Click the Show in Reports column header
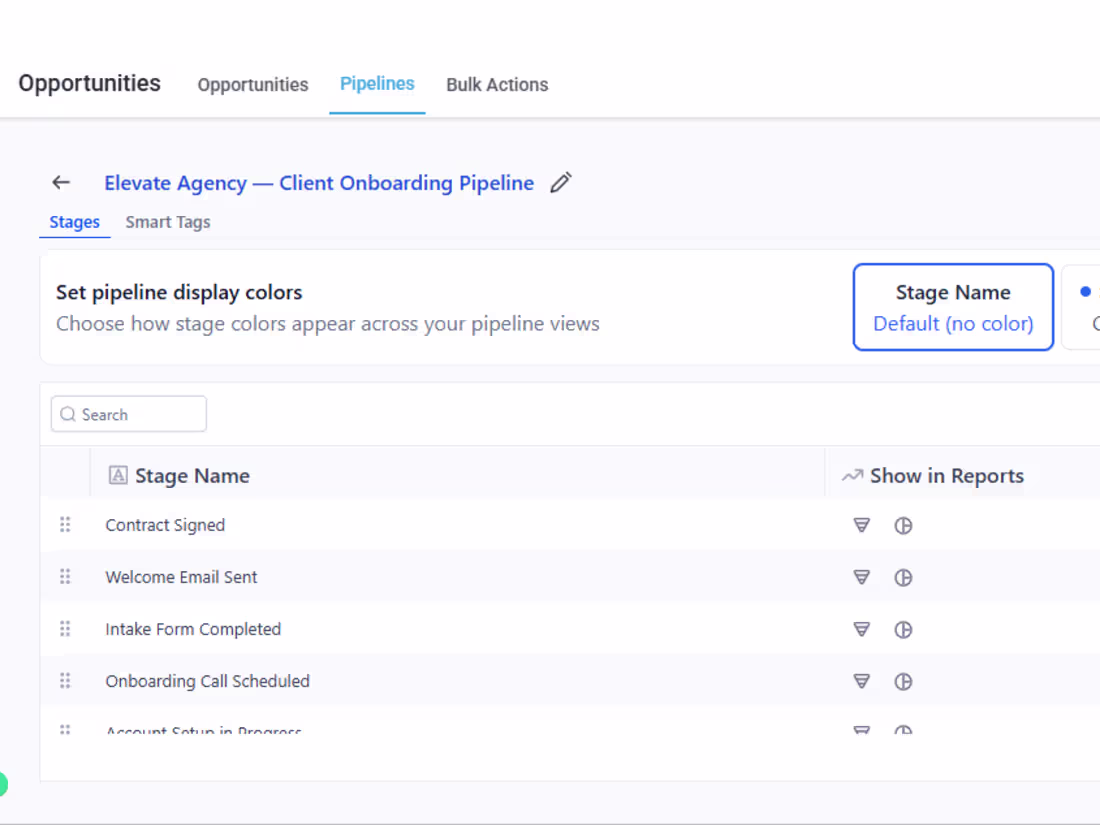This screenshot has width=1100, height=825. coord(946,476)
